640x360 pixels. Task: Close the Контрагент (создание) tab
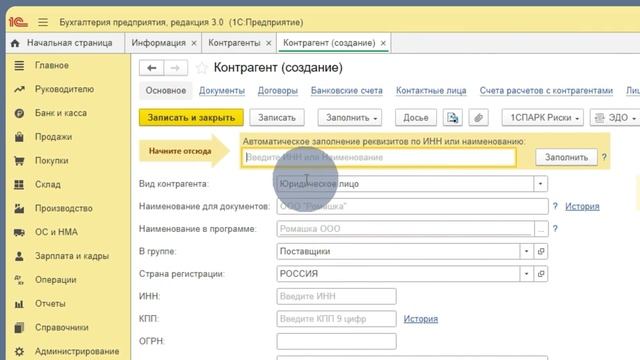(383, 43)
